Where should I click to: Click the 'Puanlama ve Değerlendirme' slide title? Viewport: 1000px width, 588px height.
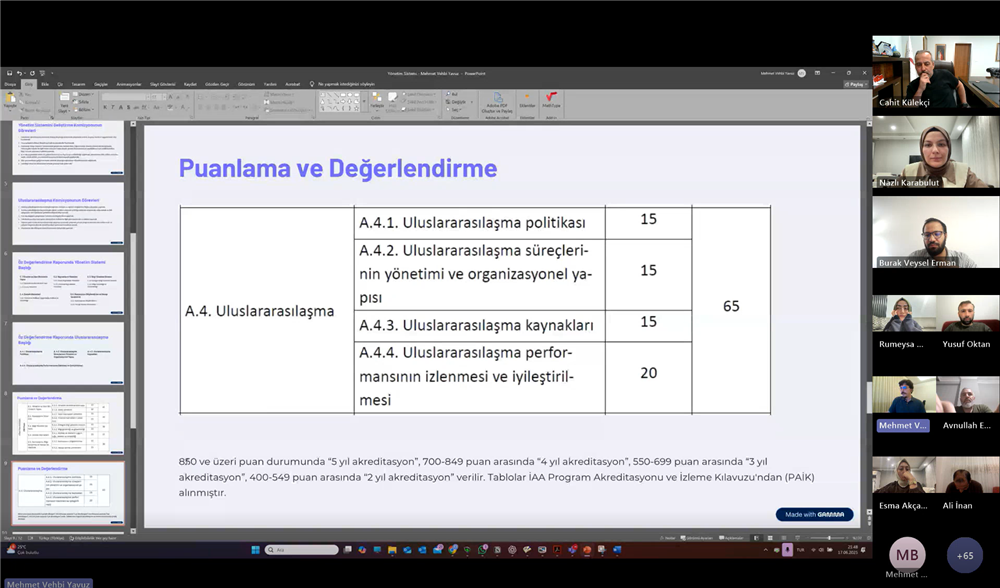[x=337, y=168]
